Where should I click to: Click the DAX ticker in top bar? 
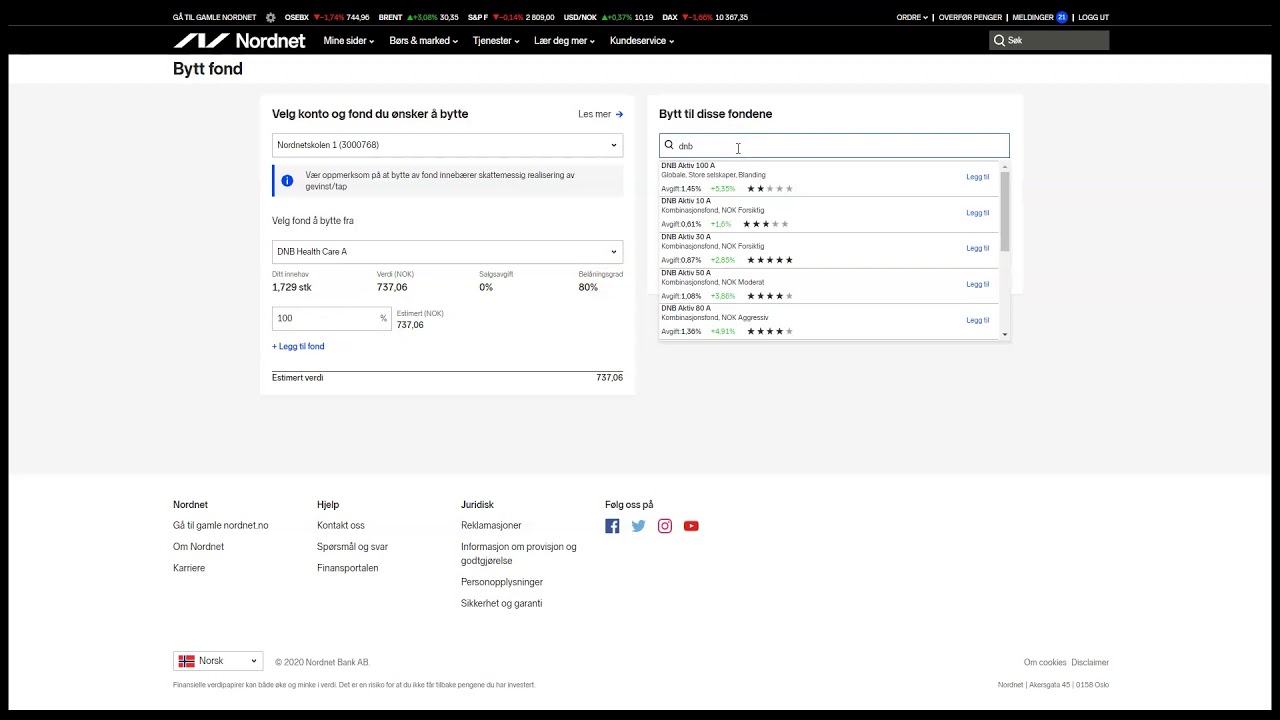point(705,17)
